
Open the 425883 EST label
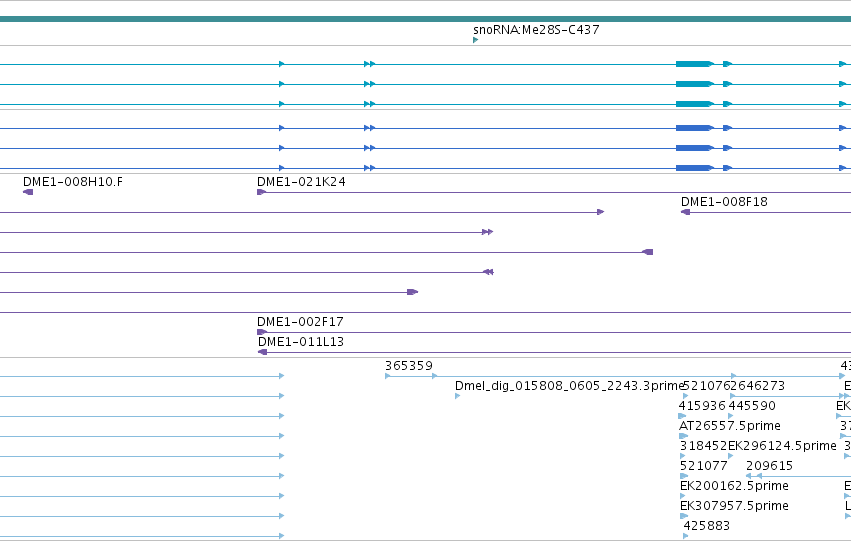tap(706, 526)
